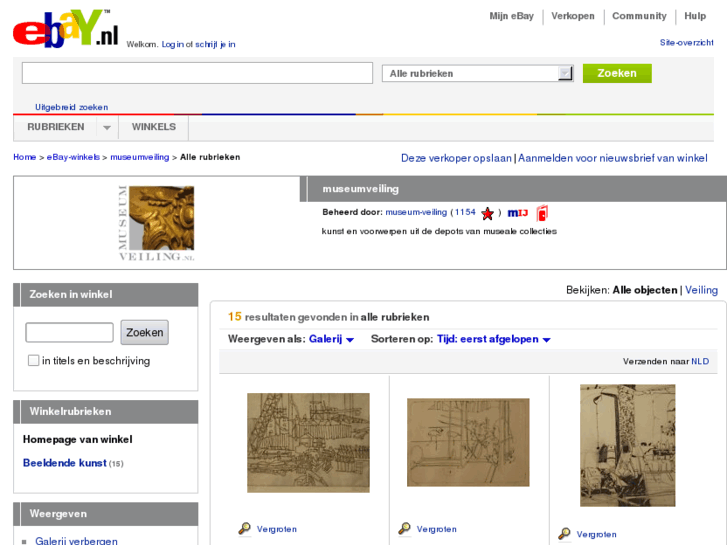The image size is (727, 545).
Task: Click the 'mij' page icon next to seller
Action: point(517,213)
